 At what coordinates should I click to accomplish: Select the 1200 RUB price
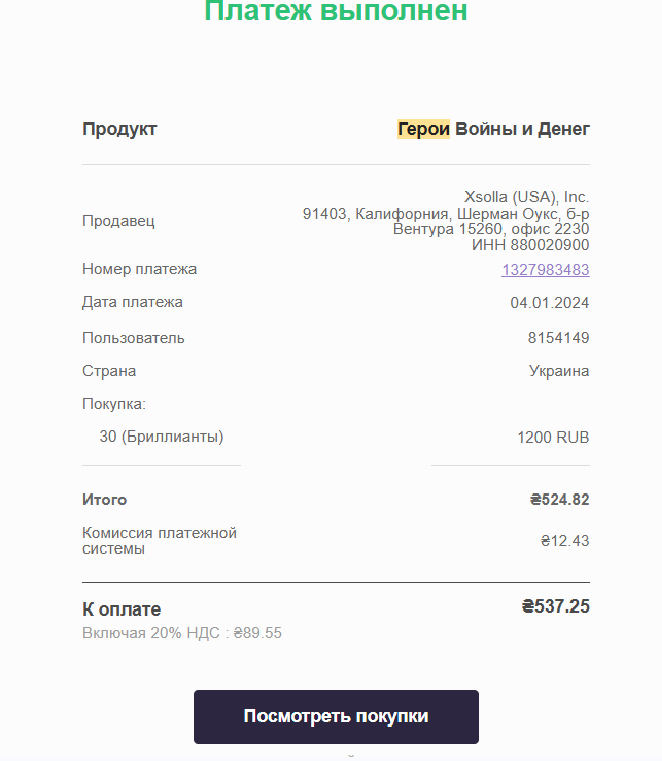tap(553, 437)
